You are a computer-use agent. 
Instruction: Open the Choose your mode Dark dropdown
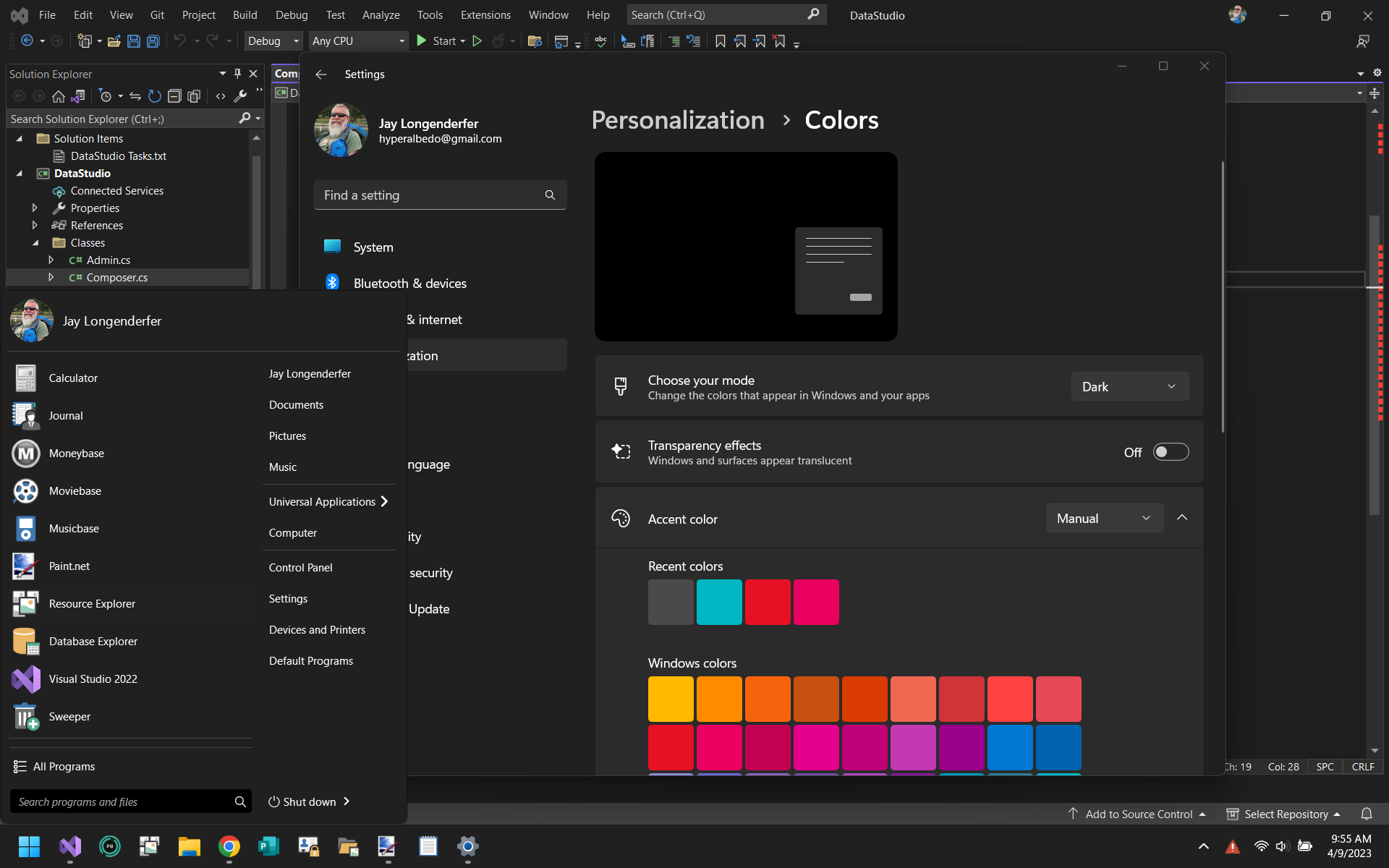1129,386
